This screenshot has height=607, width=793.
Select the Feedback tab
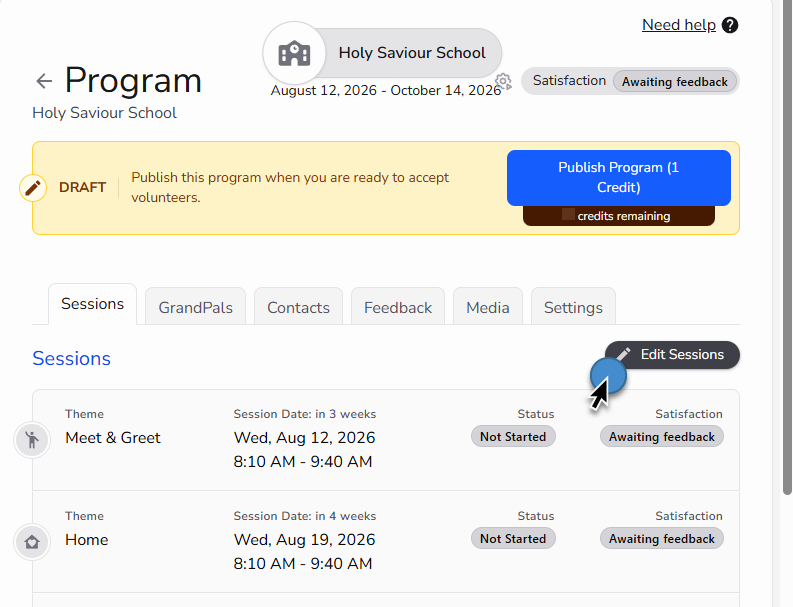[398, 307]
